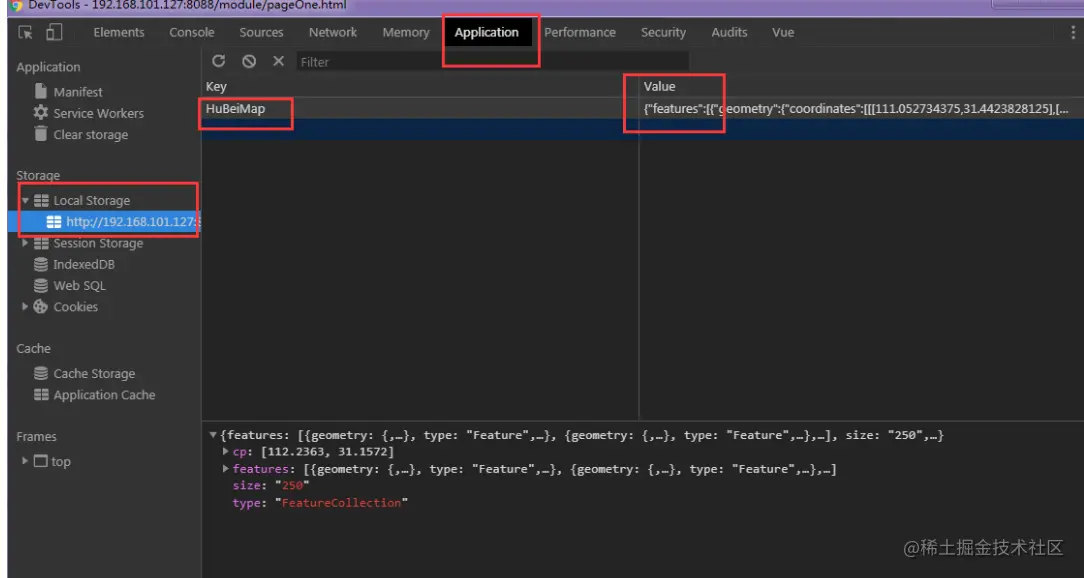Screen dimensions: 1084x578
Task: Open Web SQL in sidebar
Action: [x=80, y=286]
